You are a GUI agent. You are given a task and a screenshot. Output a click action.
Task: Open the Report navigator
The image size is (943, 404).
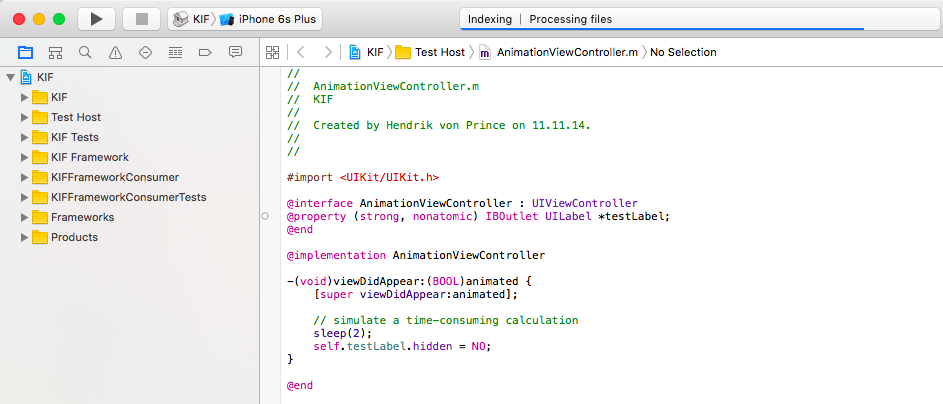(235, 52)
